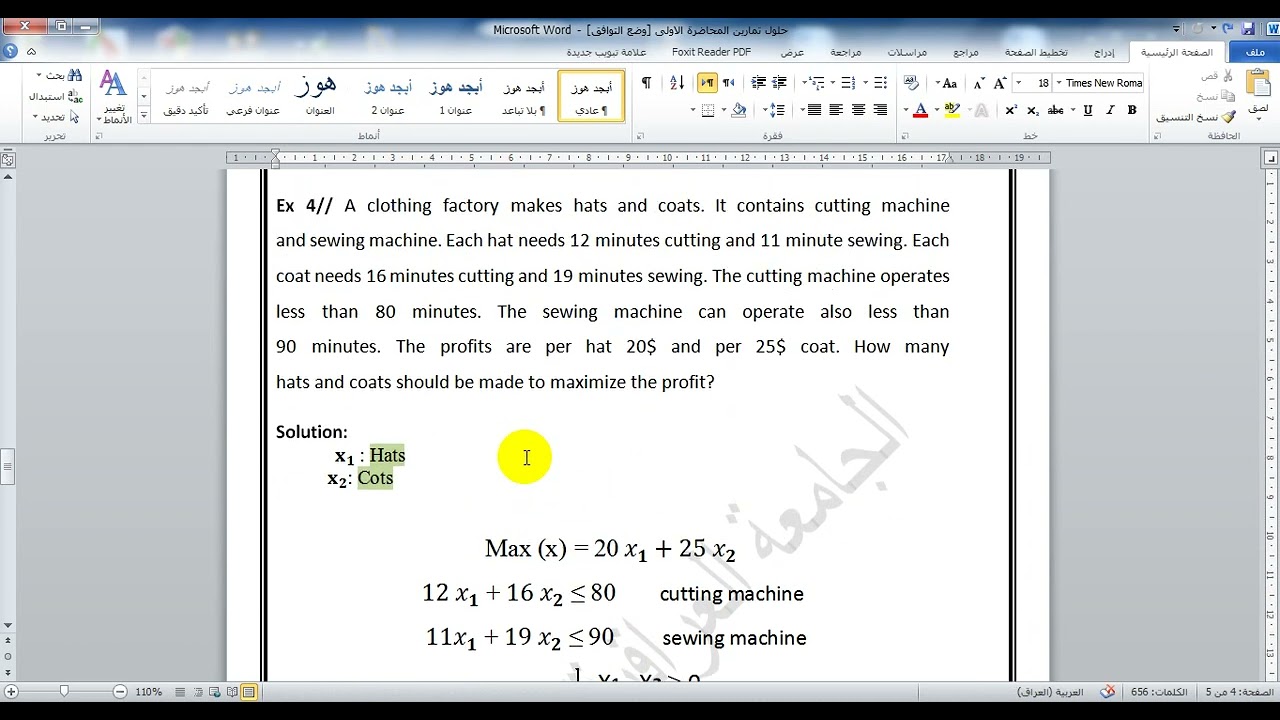Click the 110% zoom level

point(148,692)
